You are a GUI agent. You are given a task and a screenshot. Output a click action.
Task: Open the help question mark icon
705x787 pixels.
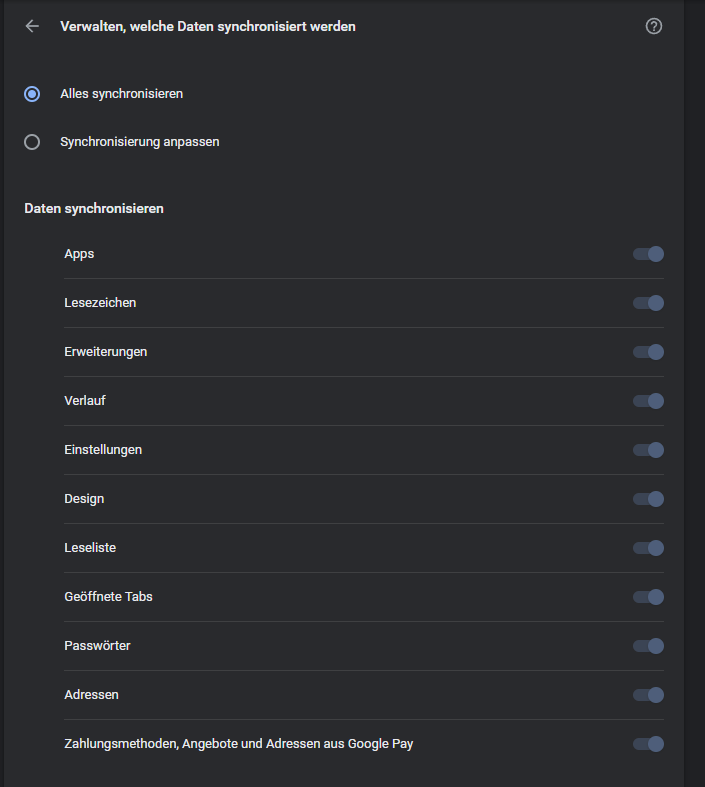654,27
